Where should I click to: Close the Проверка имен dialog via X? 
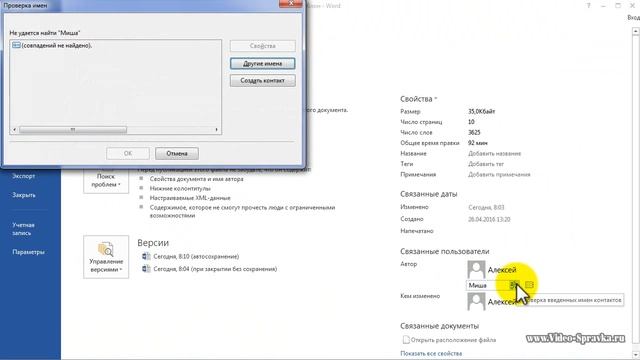coord(291,3)
